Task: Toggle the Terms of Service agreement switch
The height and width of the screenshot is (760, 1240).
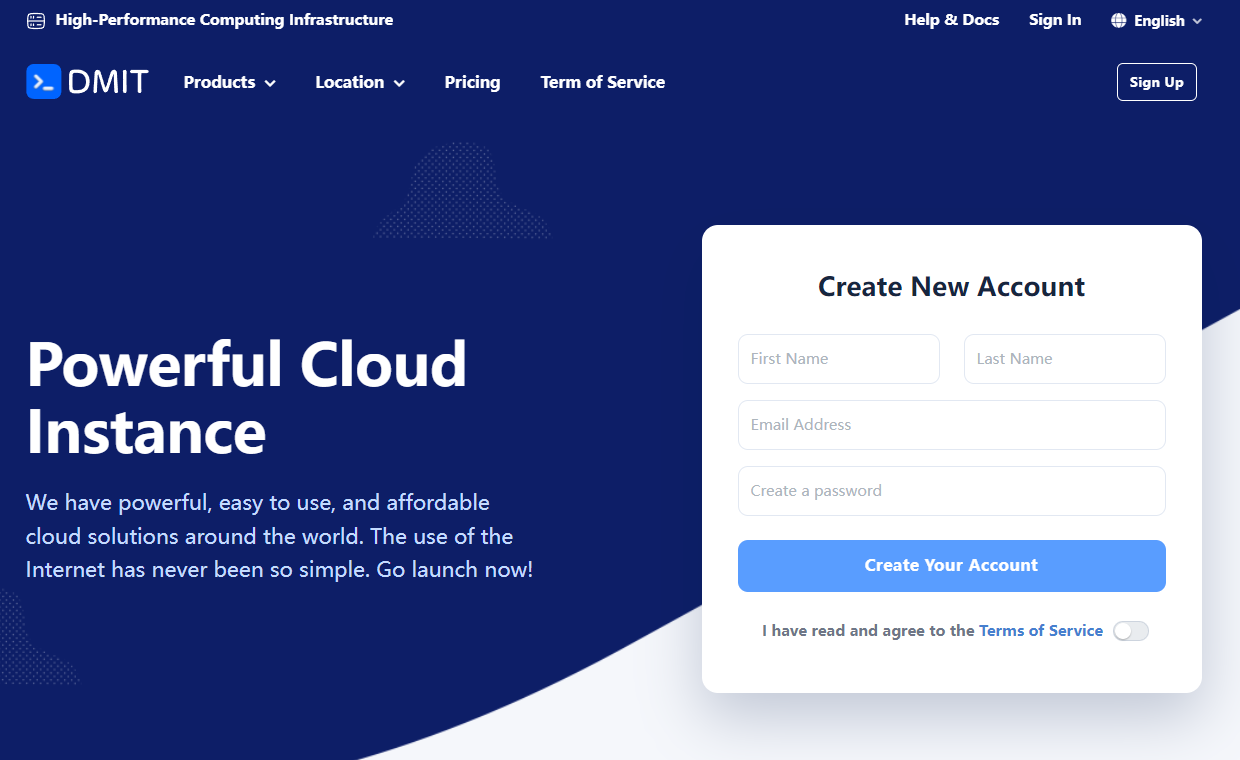Action: [1131, 631]
